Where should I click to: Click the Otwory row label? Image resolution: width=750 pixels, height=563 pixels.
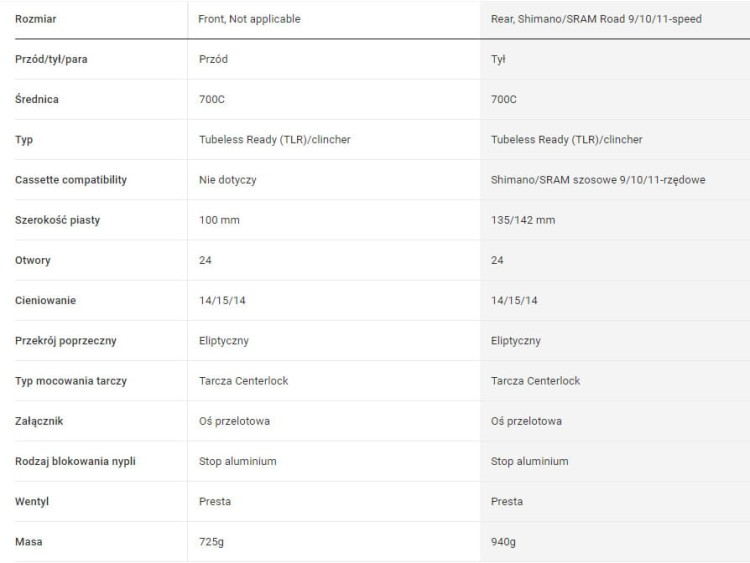[x=33, y=260]
